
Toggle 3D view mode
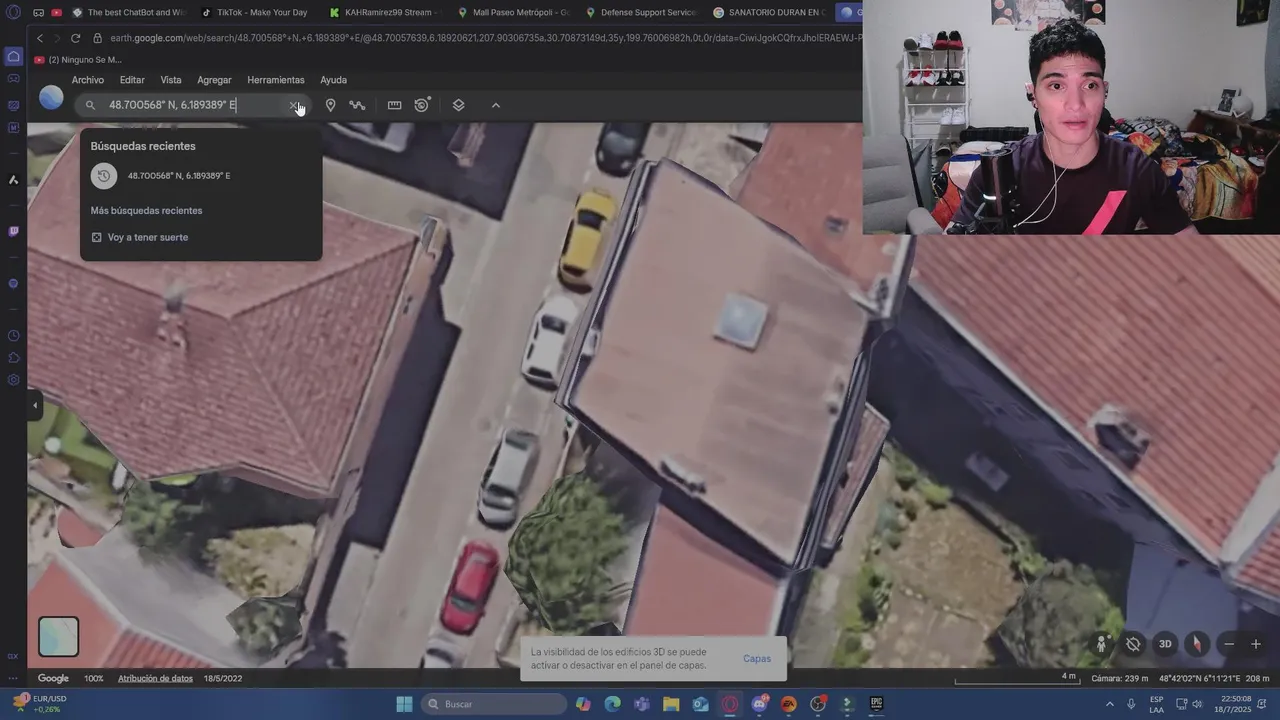(1165, 644)
